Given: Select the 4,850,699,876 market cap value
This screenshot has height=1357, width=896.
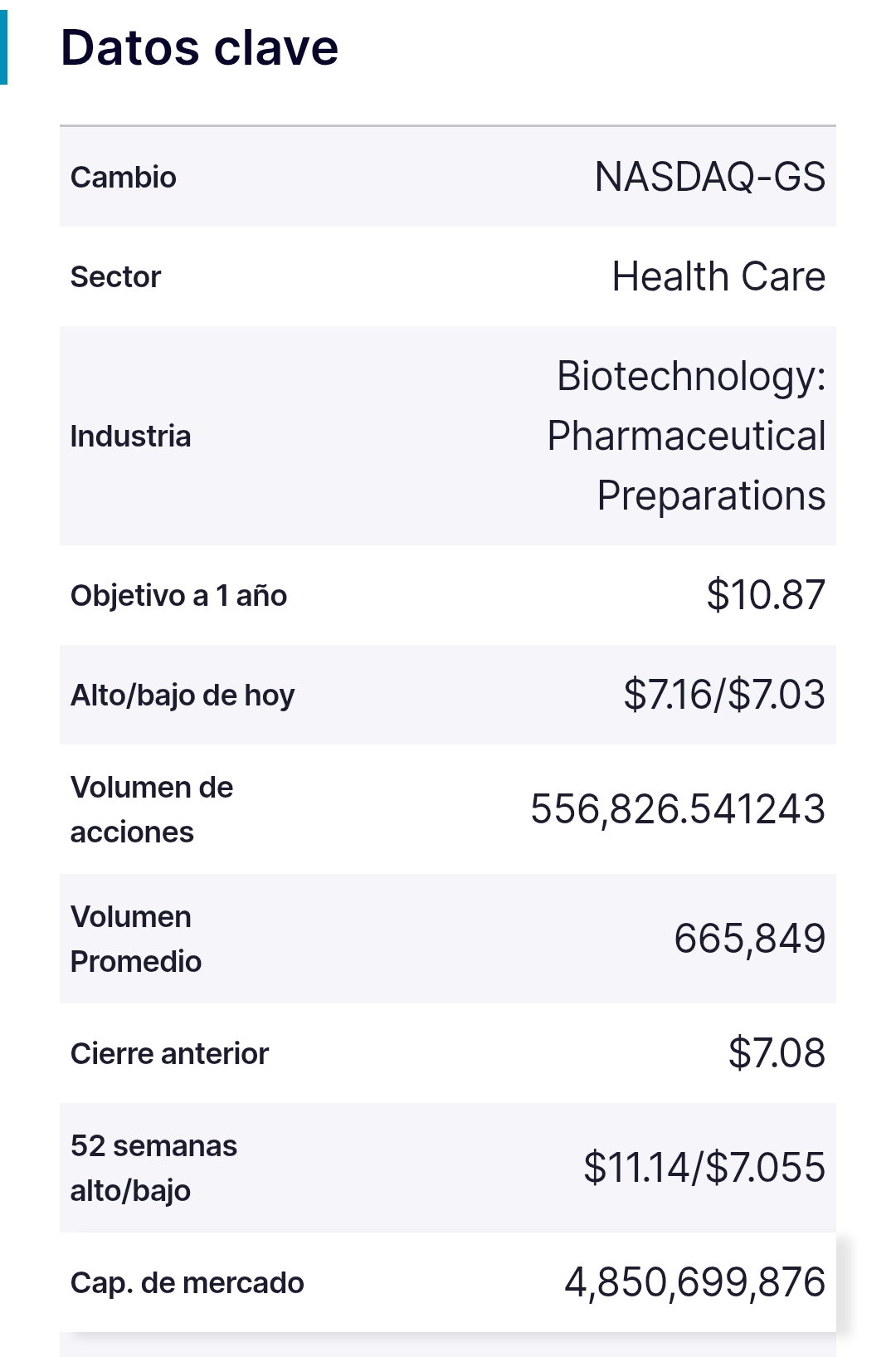Looking at the screenshot, I should coord(695,1282).
